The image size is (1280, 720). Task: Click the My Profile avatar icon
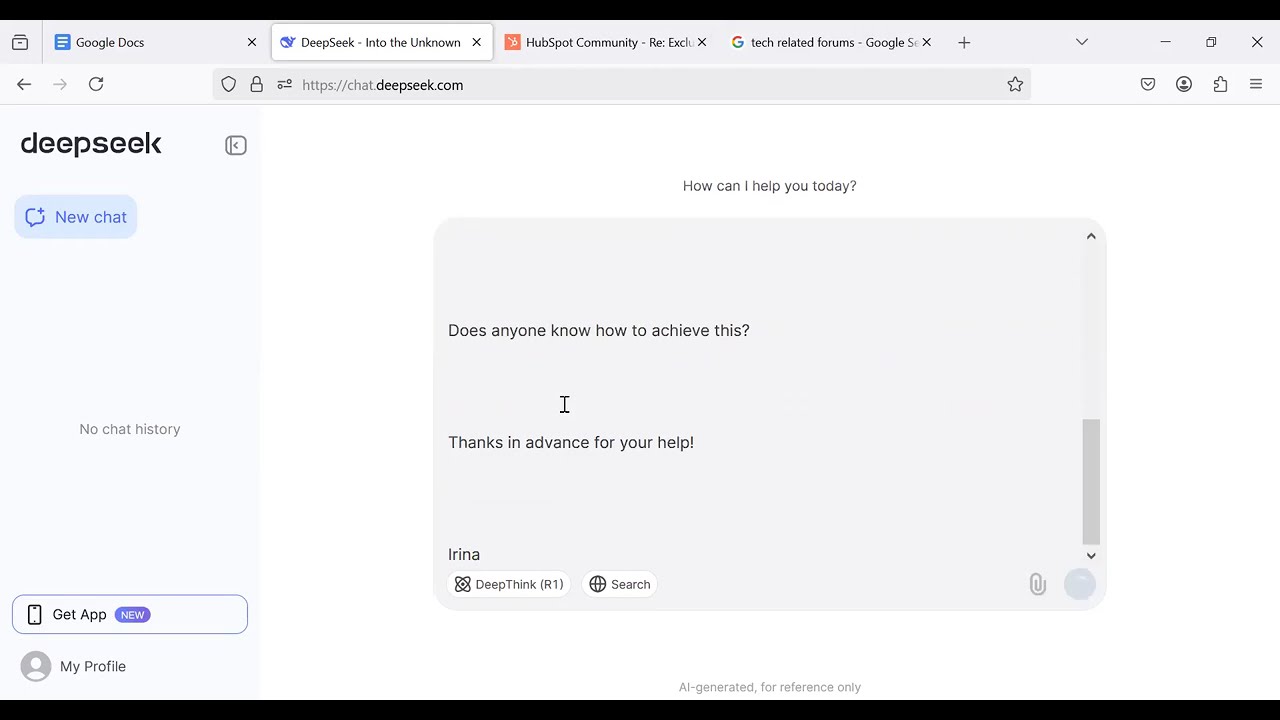(x=36, y=666)
